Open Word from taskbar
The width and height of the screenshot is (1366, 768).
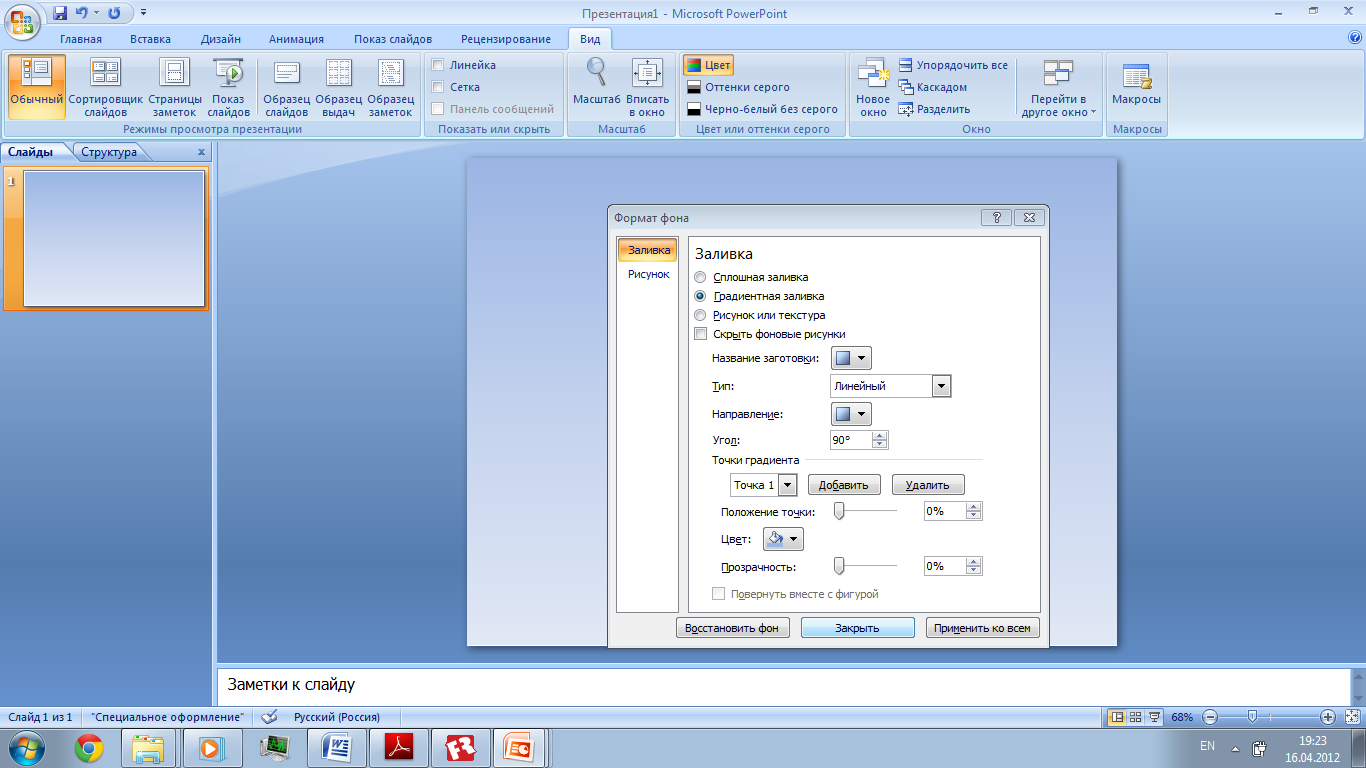(x=336, y=748)
